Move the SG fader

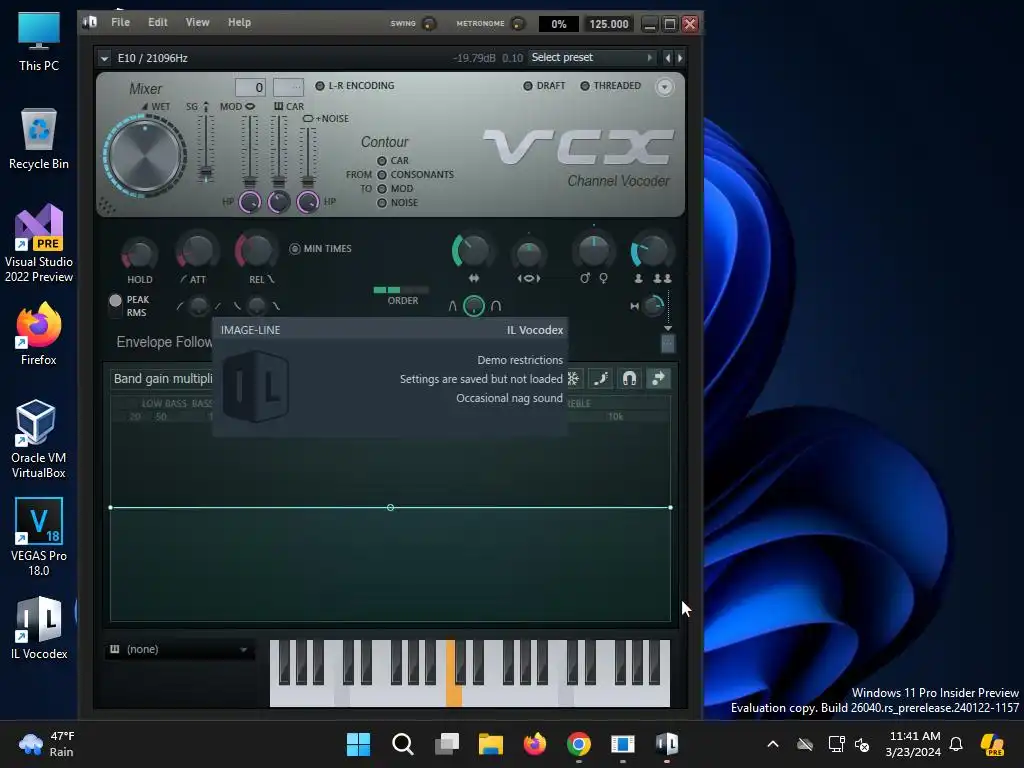coord(206,174)
